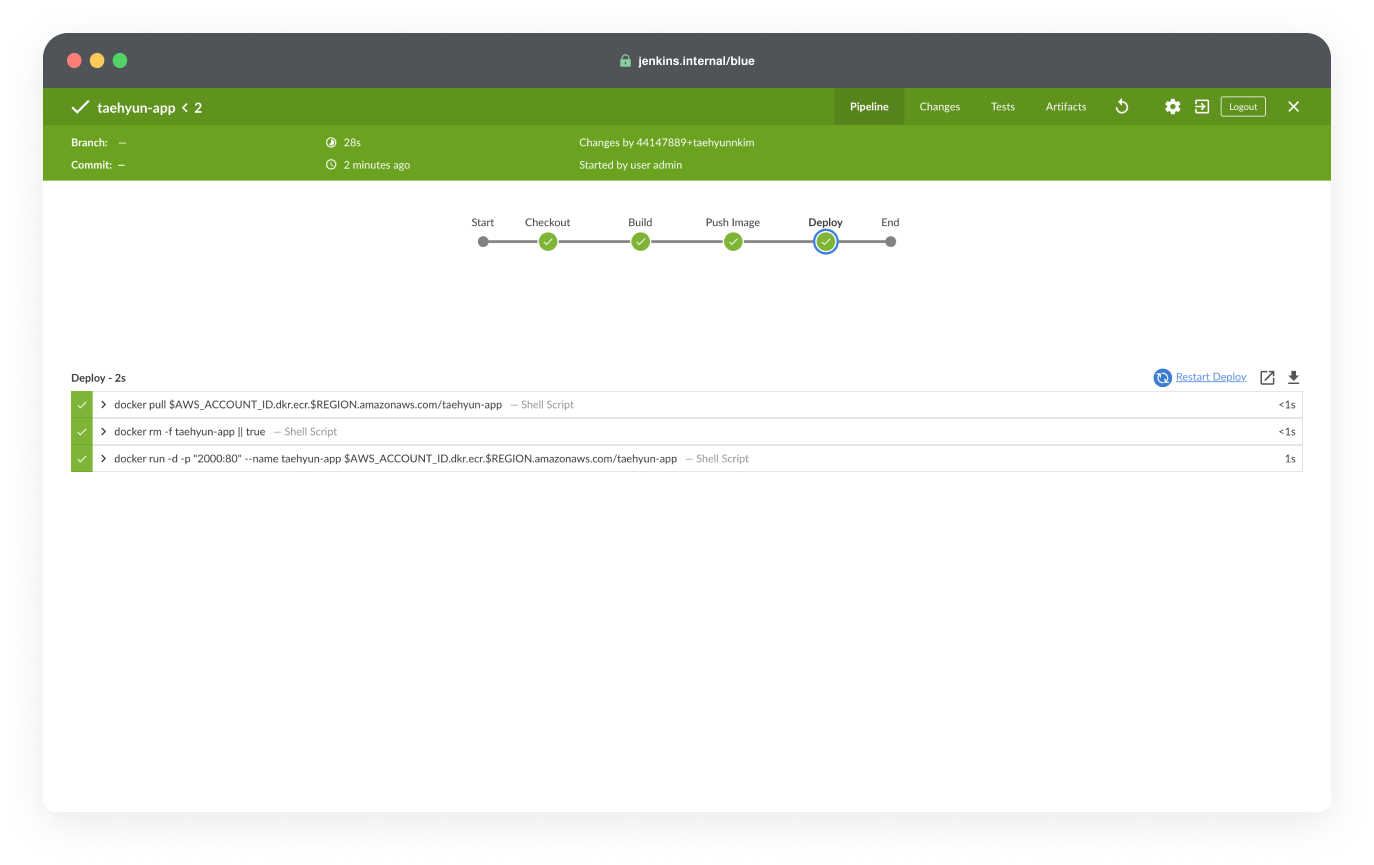Click the success checkmark beside taehyun-app title
Image resolution: width=1374 pixels, height=865 pixels.
click(80, 107)
